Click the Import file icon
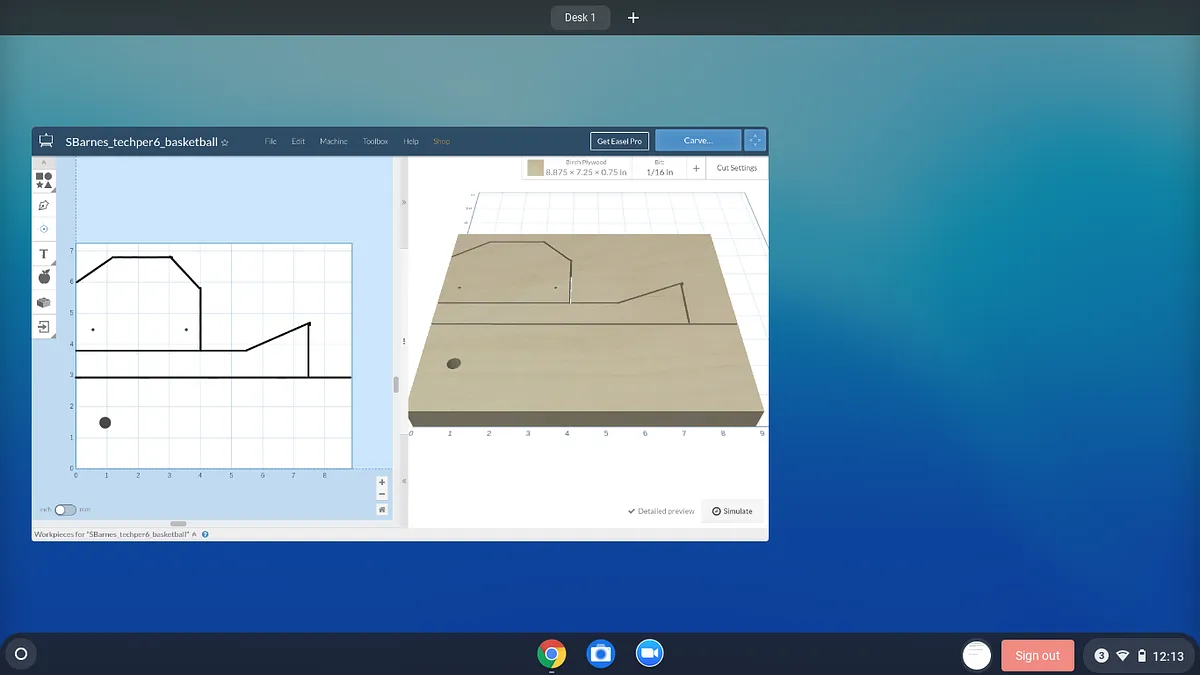The height and width of the screenshot is (675, 1200). pyautogui.click(x=44, y=326)
